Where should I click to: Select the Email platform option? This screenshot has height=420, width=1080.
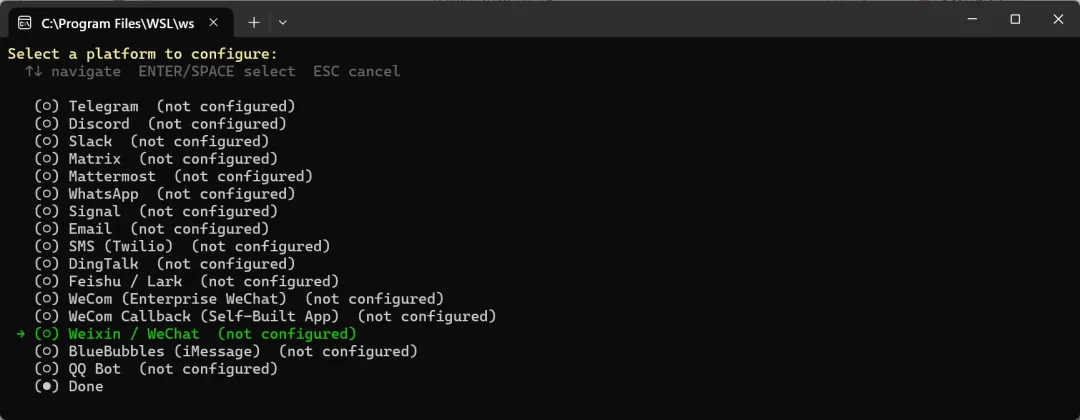click(90, 229)
